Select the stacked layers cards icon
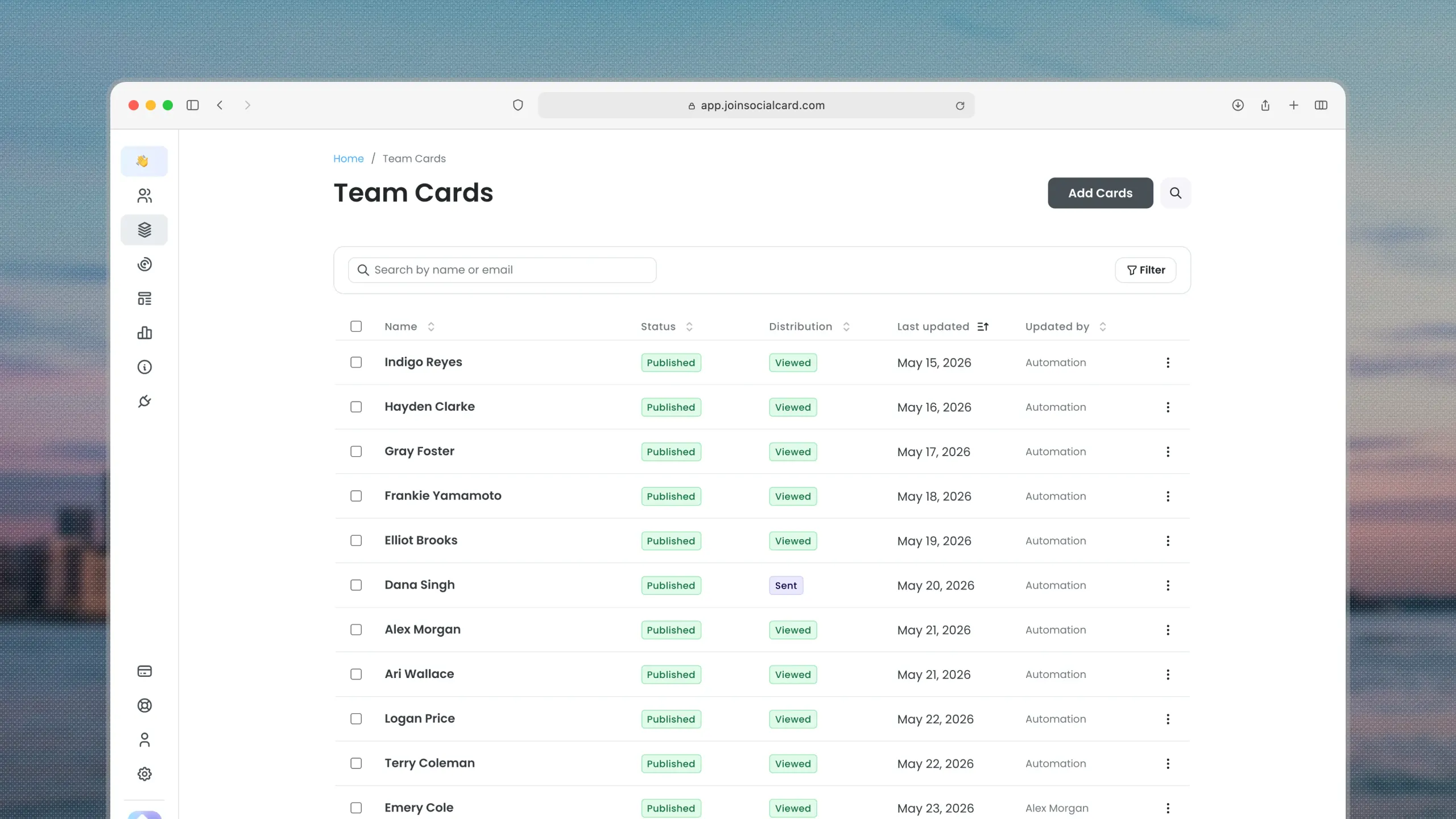 coord(144,230)
